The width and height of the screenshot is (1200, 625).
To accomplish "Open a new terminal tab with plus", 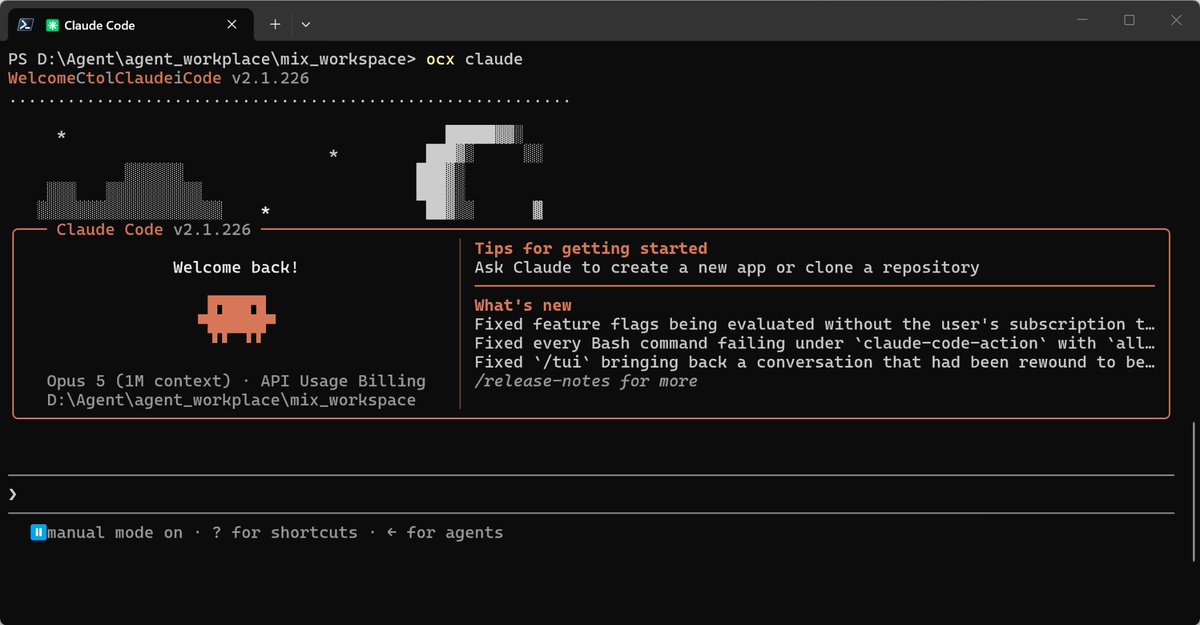I will (x=275, y=24).
